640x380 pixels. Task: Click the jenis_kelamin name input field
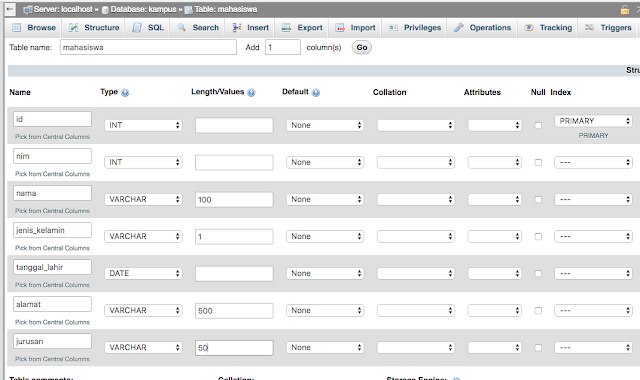tap(52, 230)
